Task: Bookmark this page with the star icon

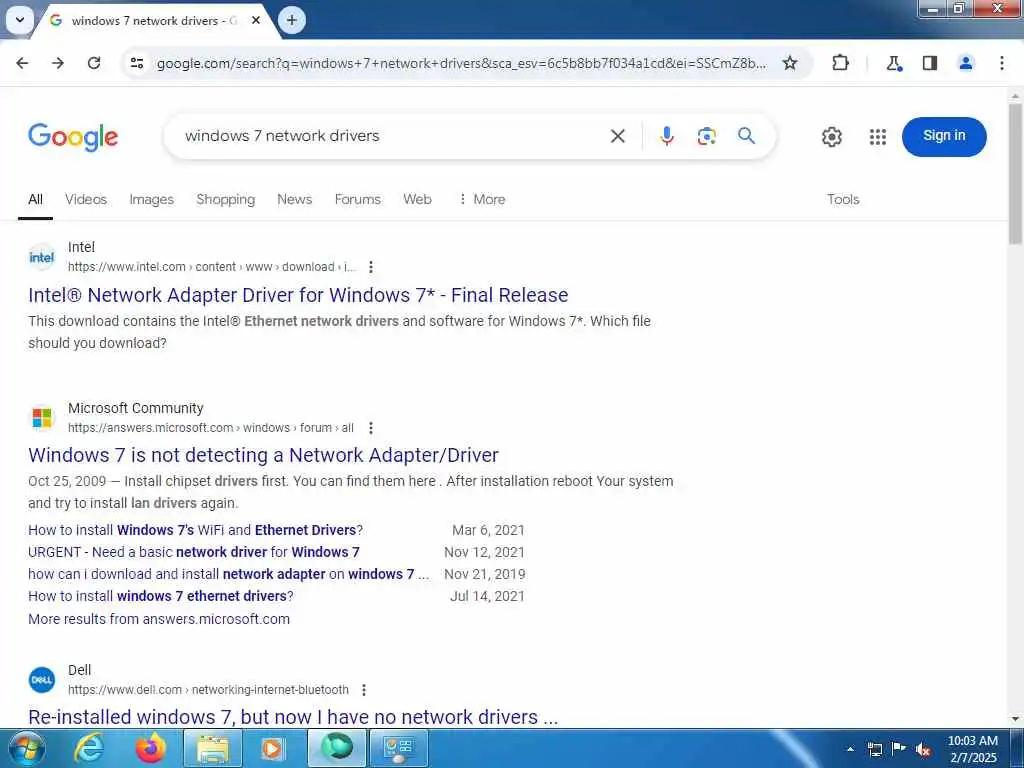Action: [x=790, y=63]
